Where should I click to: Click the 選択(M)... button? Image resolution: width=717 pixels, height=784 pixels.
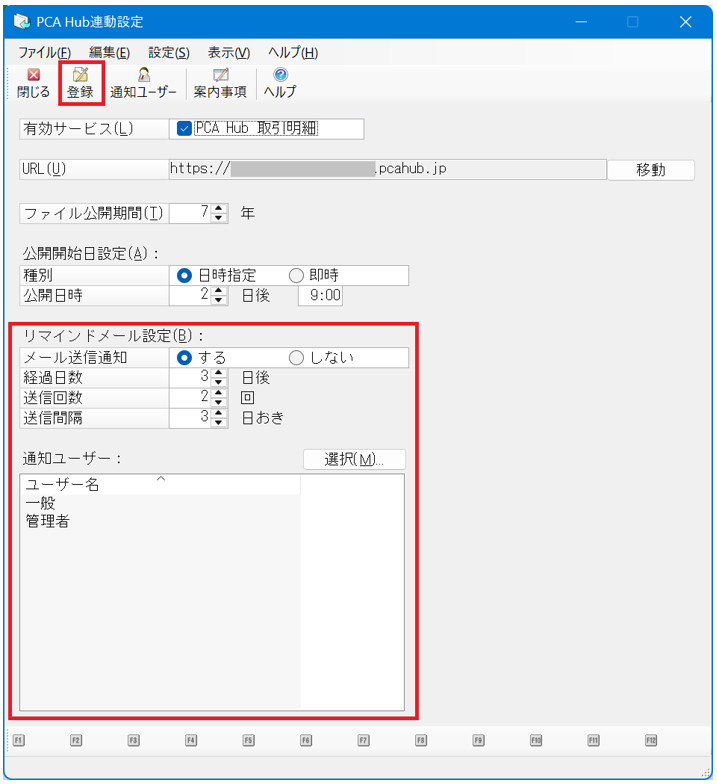pos(354,459)
